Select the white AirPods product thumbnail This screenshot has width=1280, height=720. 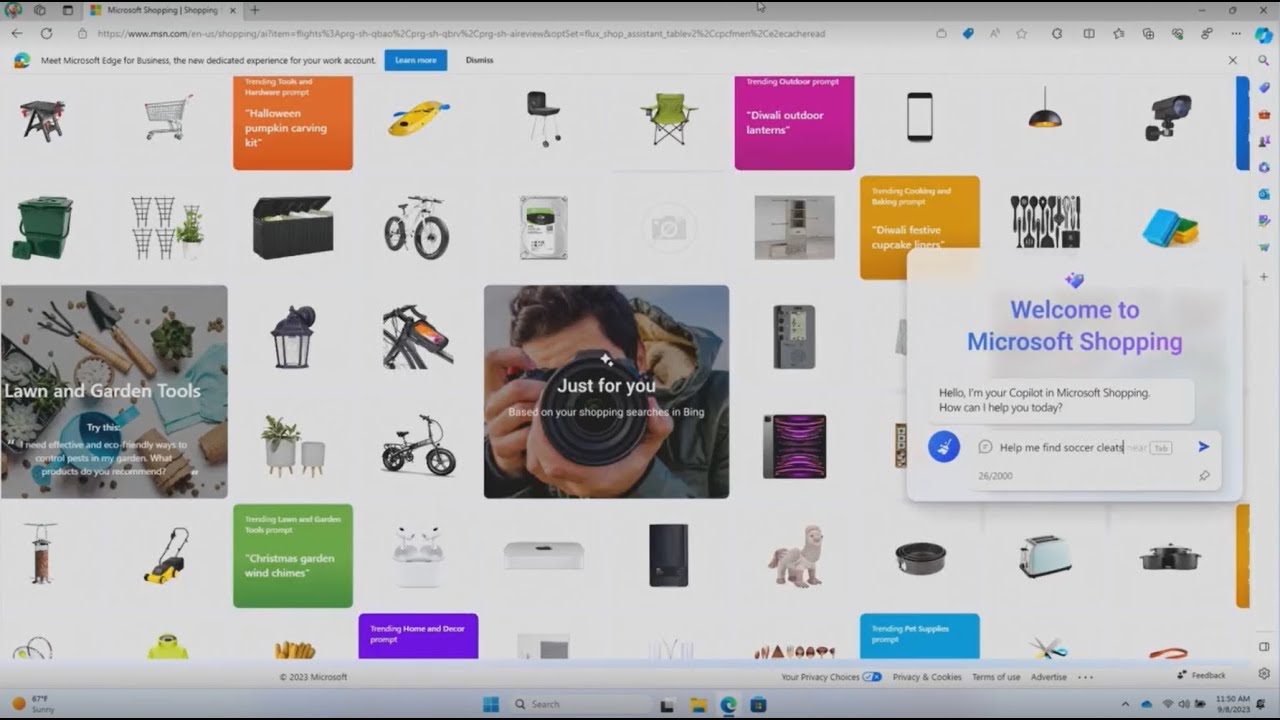(x=418, y=556)
